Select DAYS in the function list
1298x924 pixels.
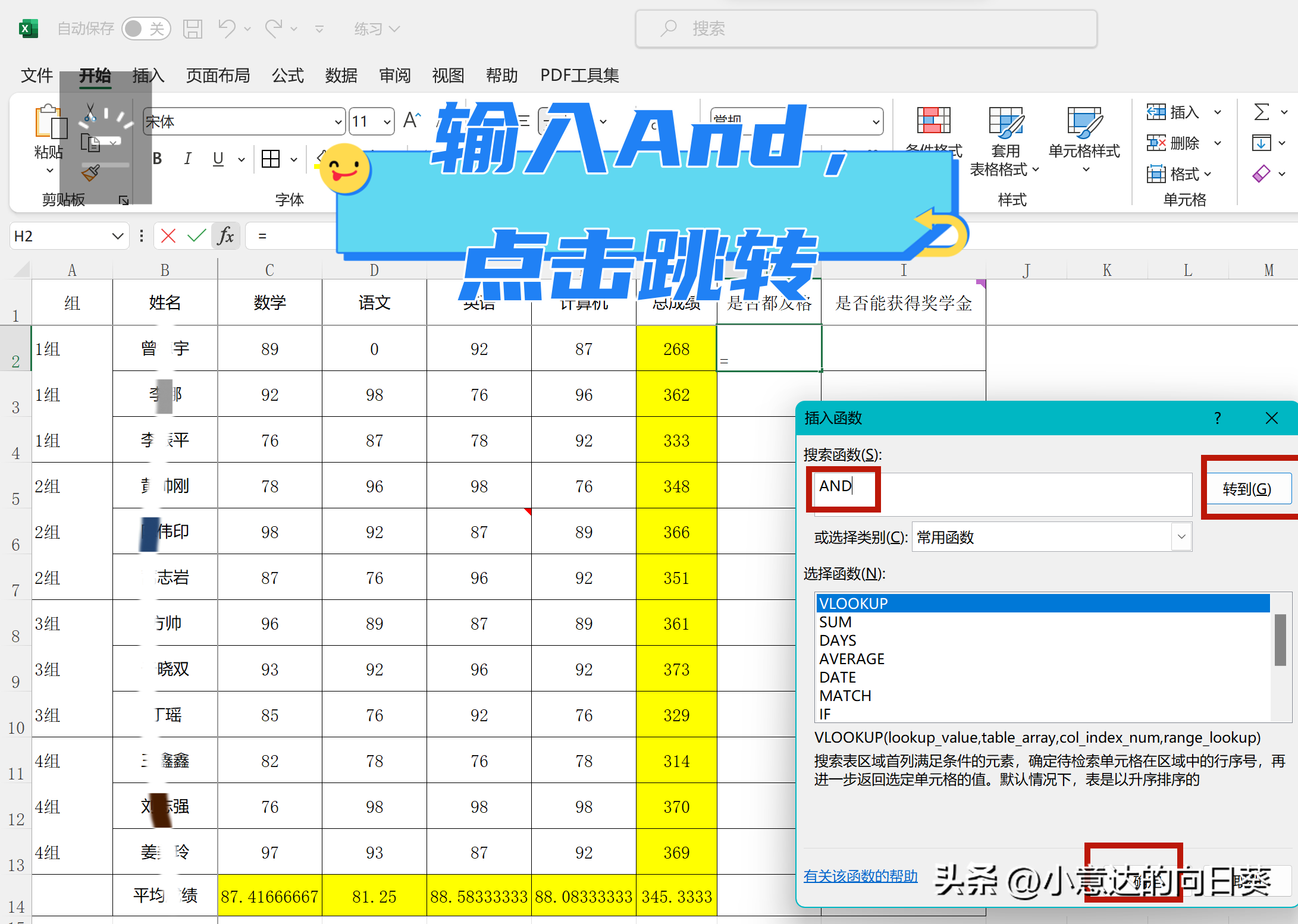tap(1043, 640)
